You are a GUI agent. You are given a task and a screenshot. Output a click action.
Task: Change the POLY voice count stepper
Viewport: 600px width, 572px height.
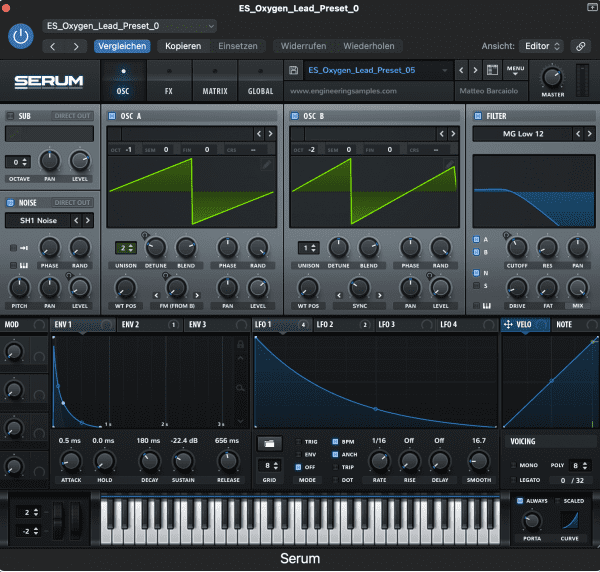579,466
